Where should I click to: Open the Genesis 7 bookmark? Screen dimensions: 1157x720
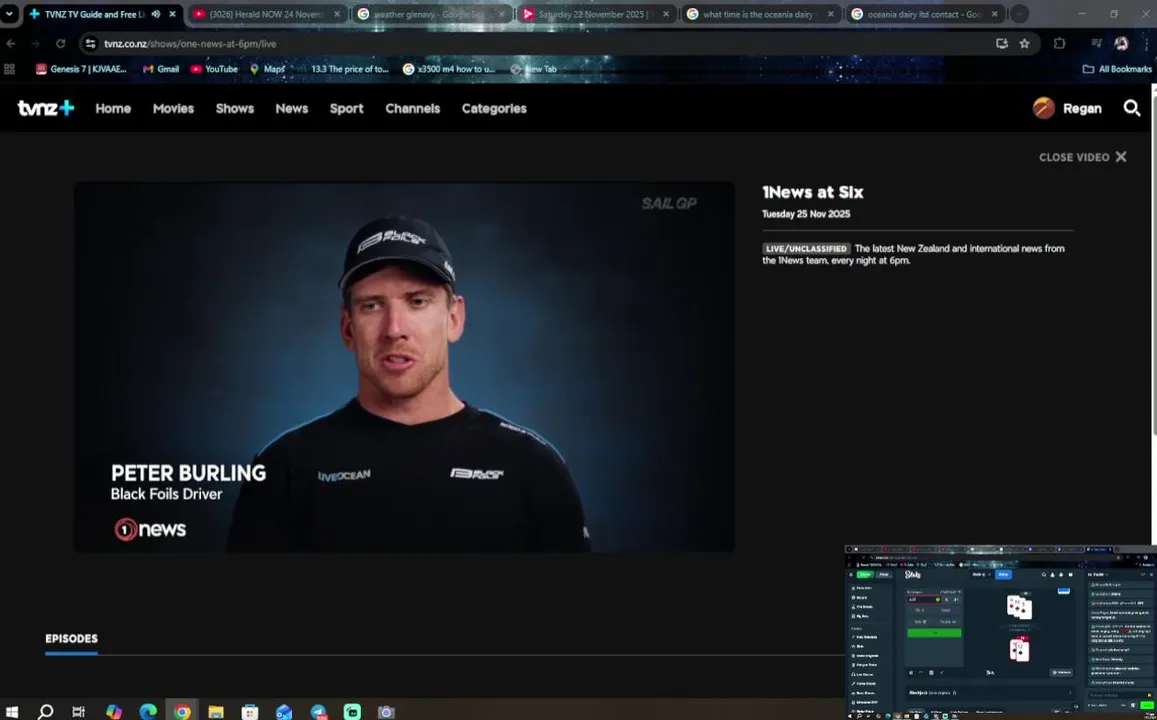pyautogui.click(x=81, y=69)
